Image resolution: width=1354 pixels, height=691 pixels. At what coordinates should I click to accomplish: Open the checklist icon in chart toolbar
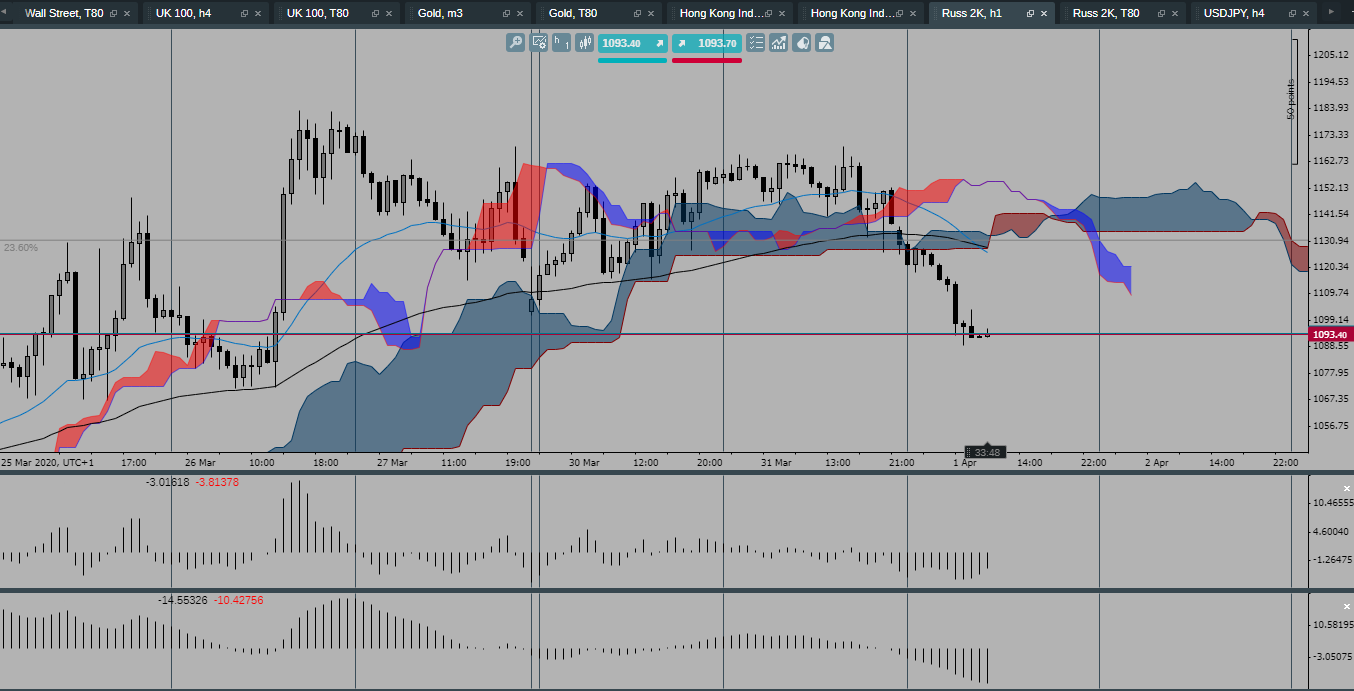coord(755,43)
